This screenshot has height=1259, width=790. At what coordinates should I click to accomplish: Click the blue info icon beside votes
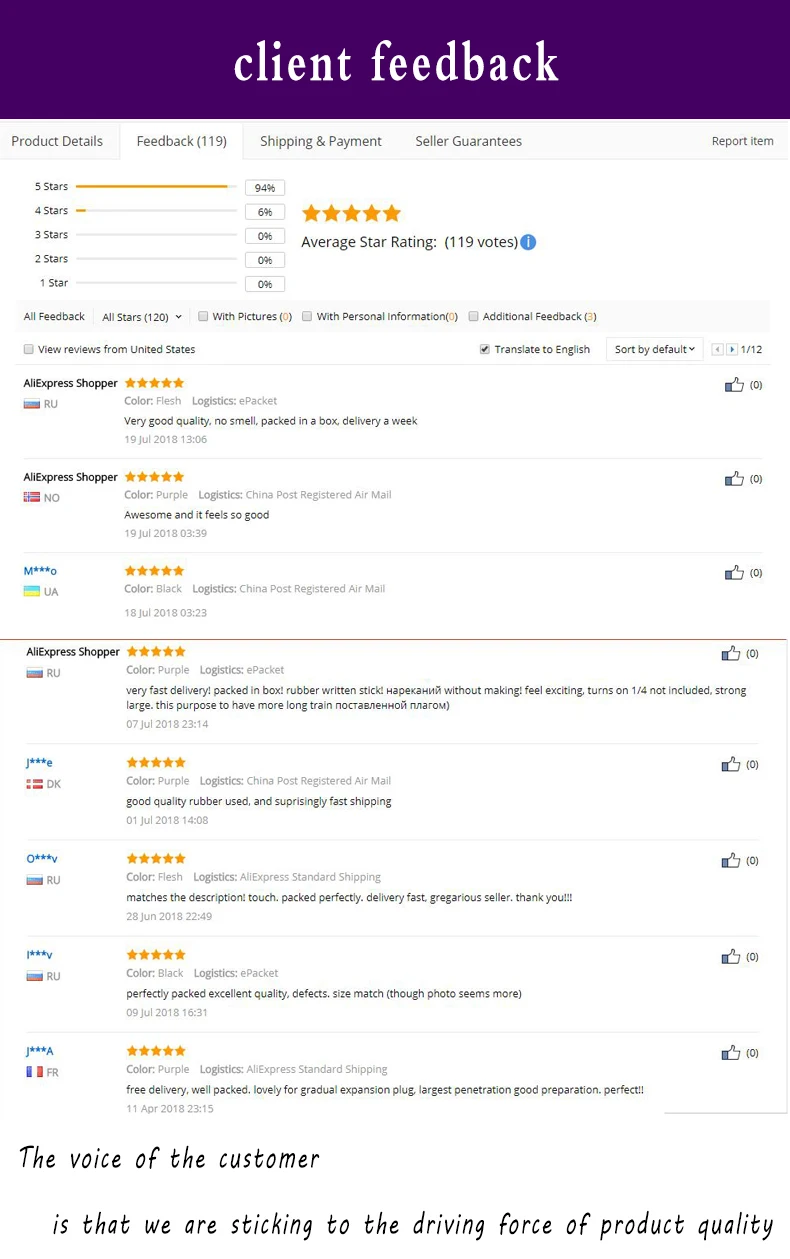point(528,242)
